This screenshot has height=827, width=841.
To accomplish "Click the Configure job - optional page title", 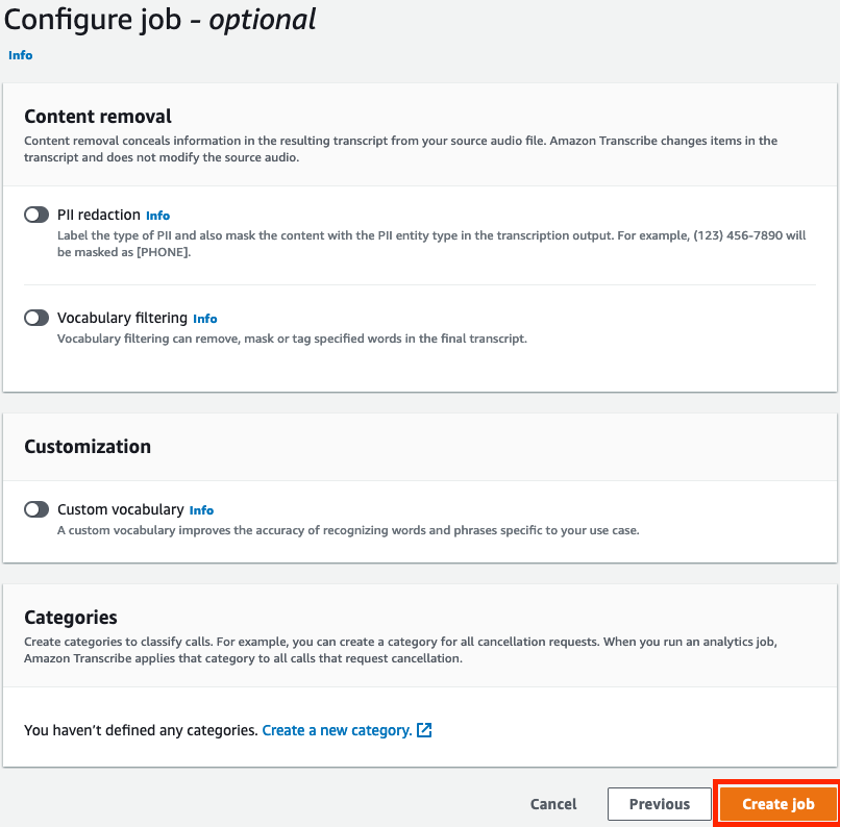I will tap(160, 18).
